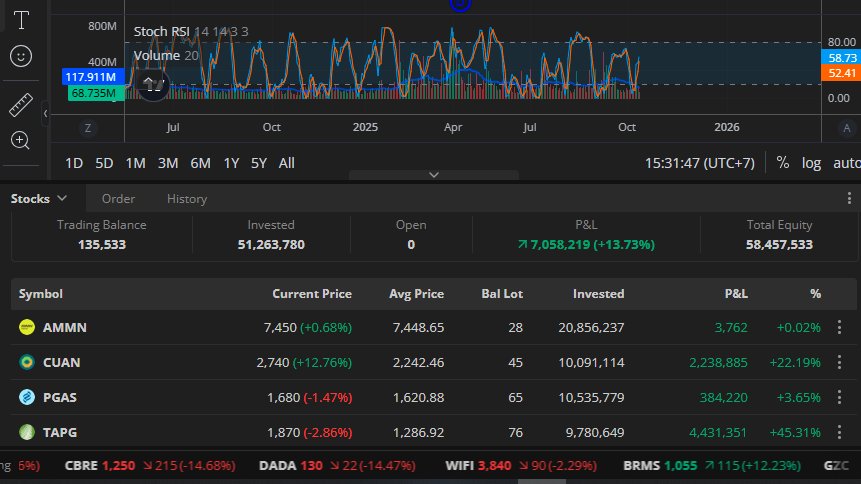Set chart range to 1D
This screenshot has height=484, width=861.
(x=74, y=163)
